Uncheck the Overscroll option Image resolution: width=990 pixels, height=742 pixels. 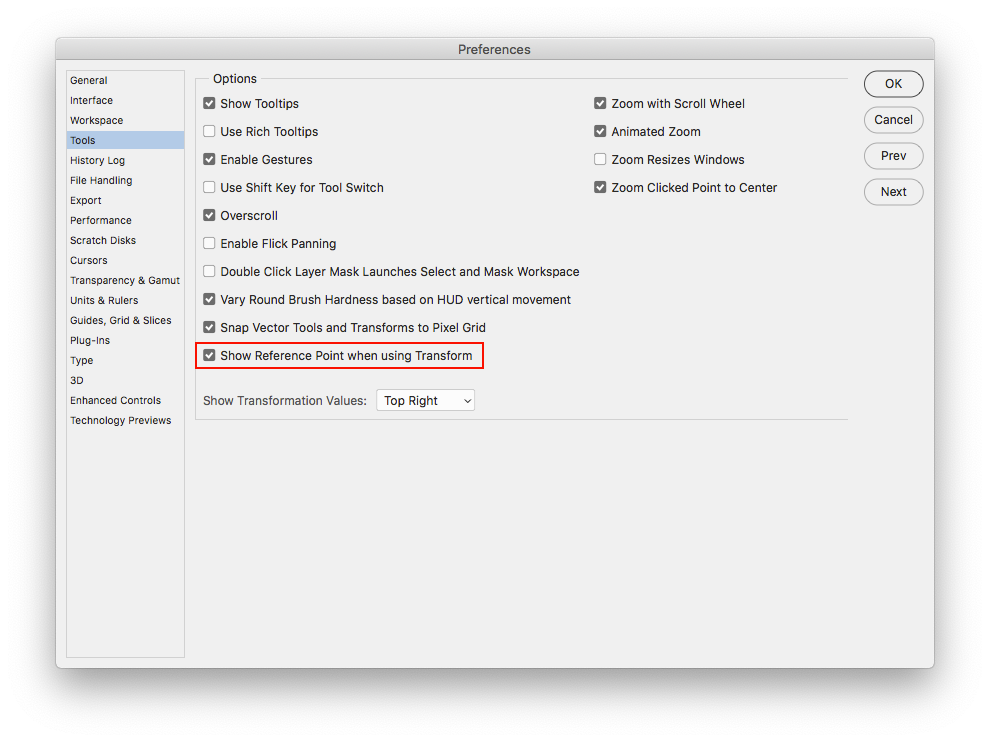pos(210,216)
